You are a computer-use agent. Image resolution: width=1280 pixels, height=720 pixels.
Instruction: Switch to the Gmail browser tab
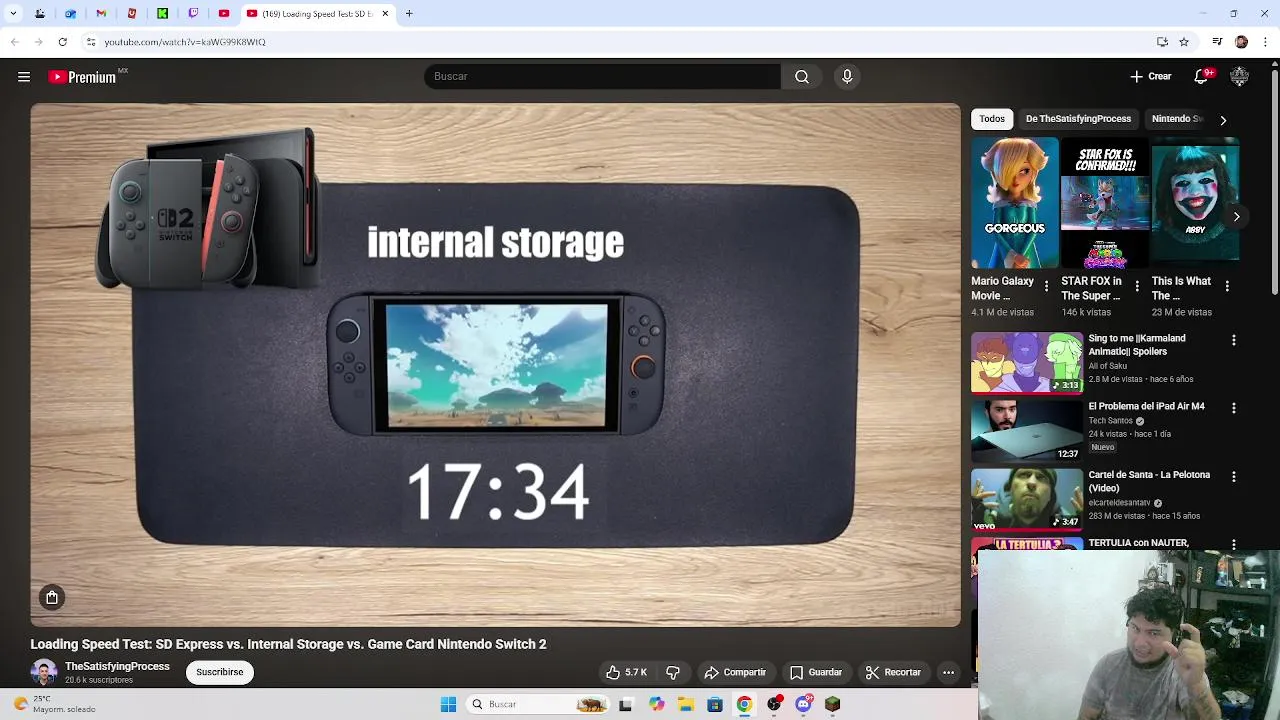pyautogui.click(x=101, y=14)
